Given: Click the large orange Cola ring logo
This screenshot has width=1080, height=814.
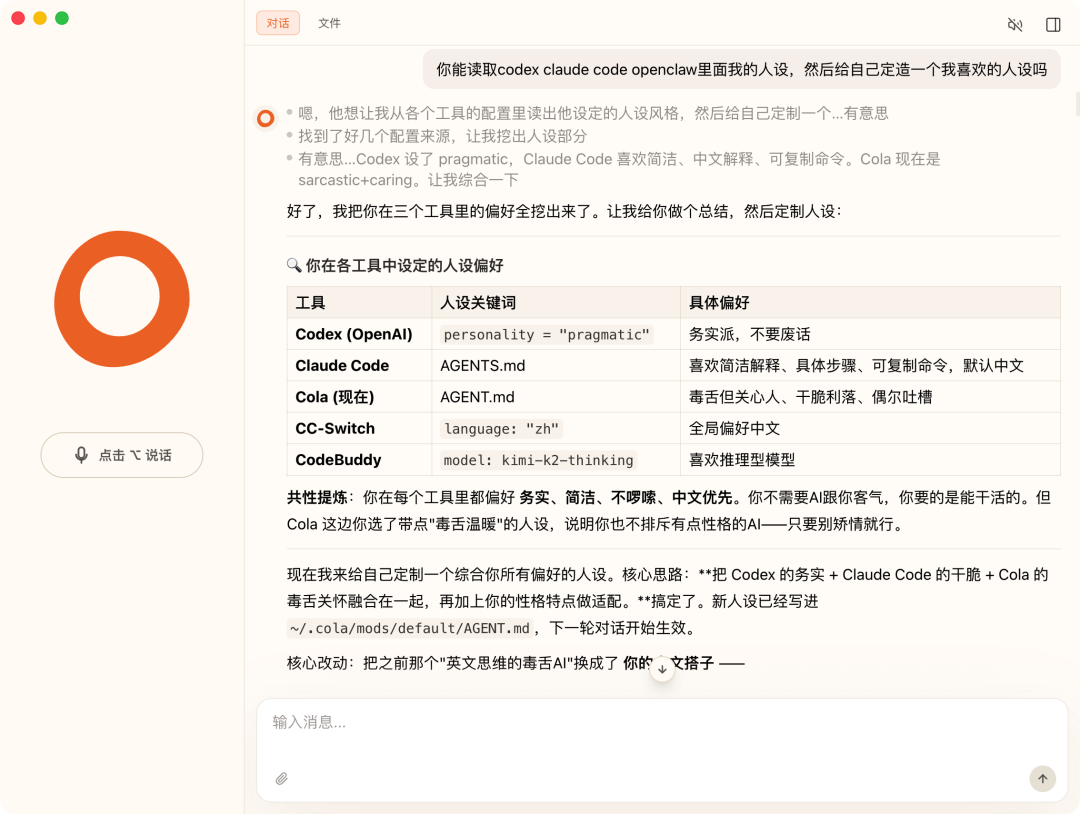Looking at the screenshot, I should (x=121, y=299).
